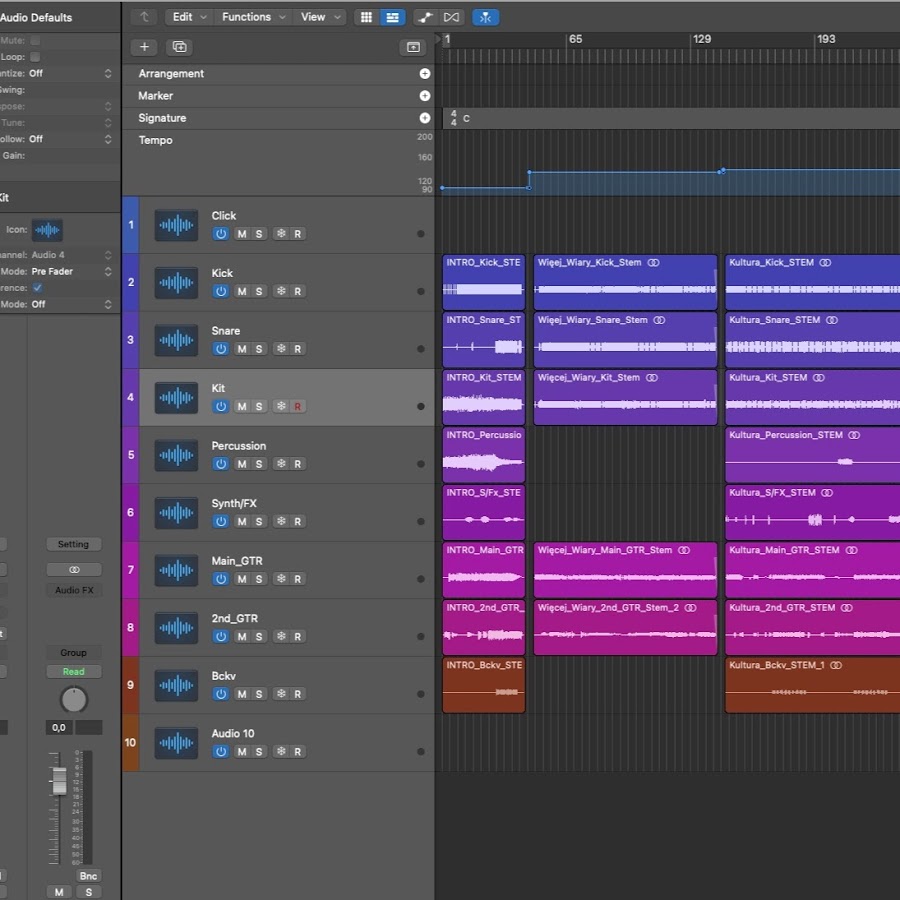
Task: Click the channel strip volume fader
Action: coord(59,781)
